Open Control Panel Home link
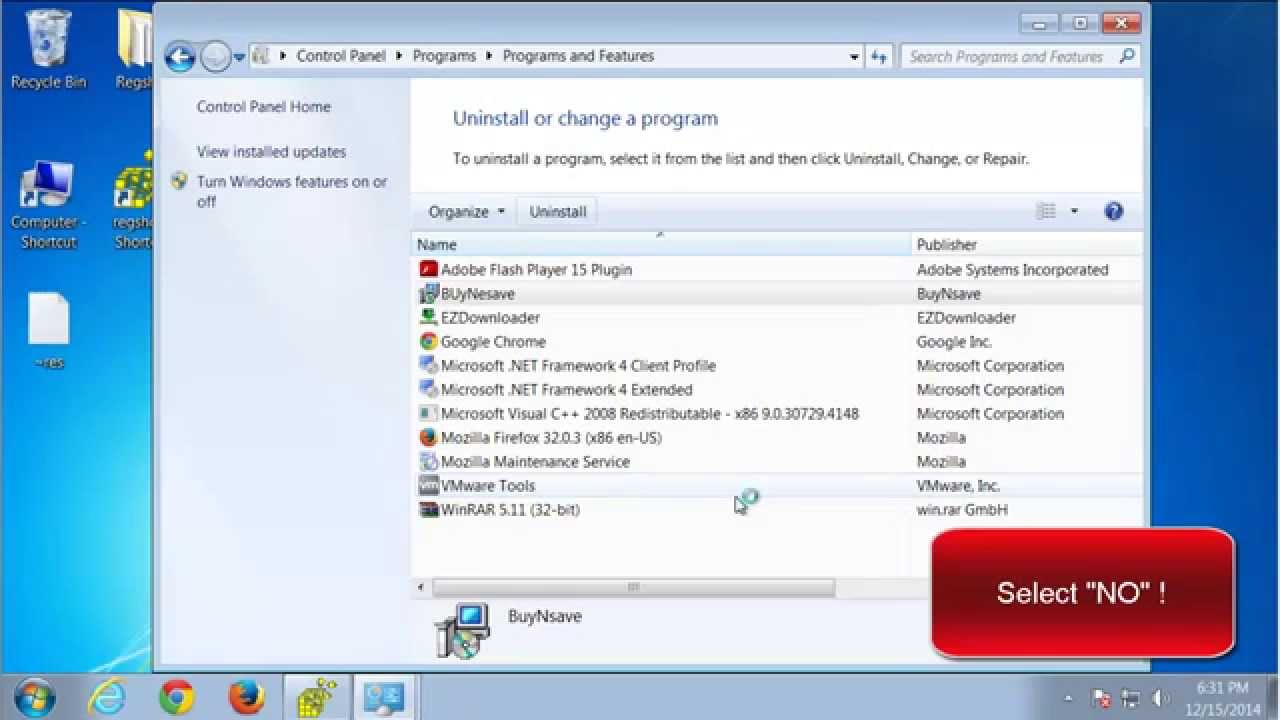Viewport: 1280px width, 720px height. 263,107
